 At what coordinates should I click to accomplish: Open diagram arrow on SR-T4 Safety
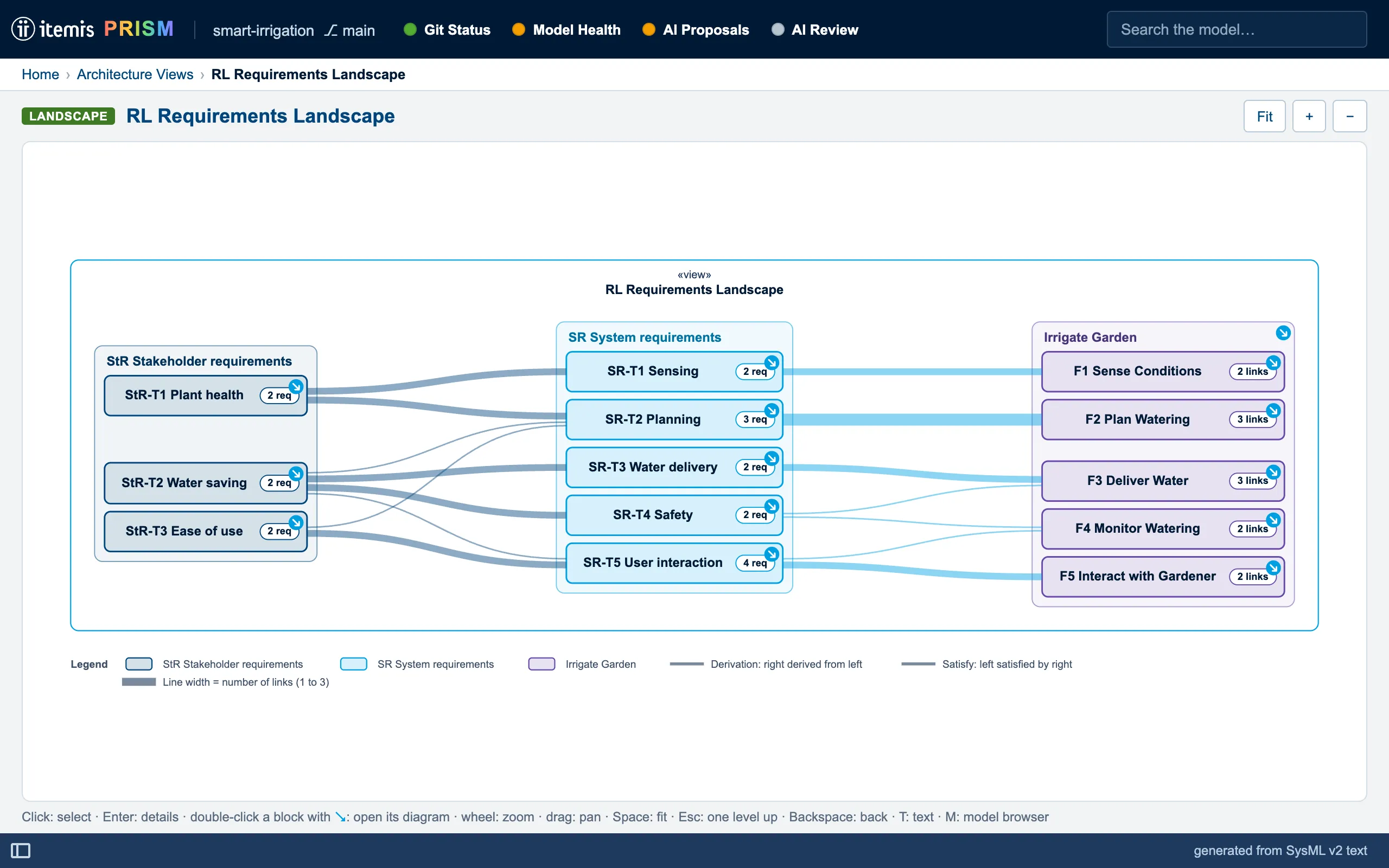pos(772,506)
